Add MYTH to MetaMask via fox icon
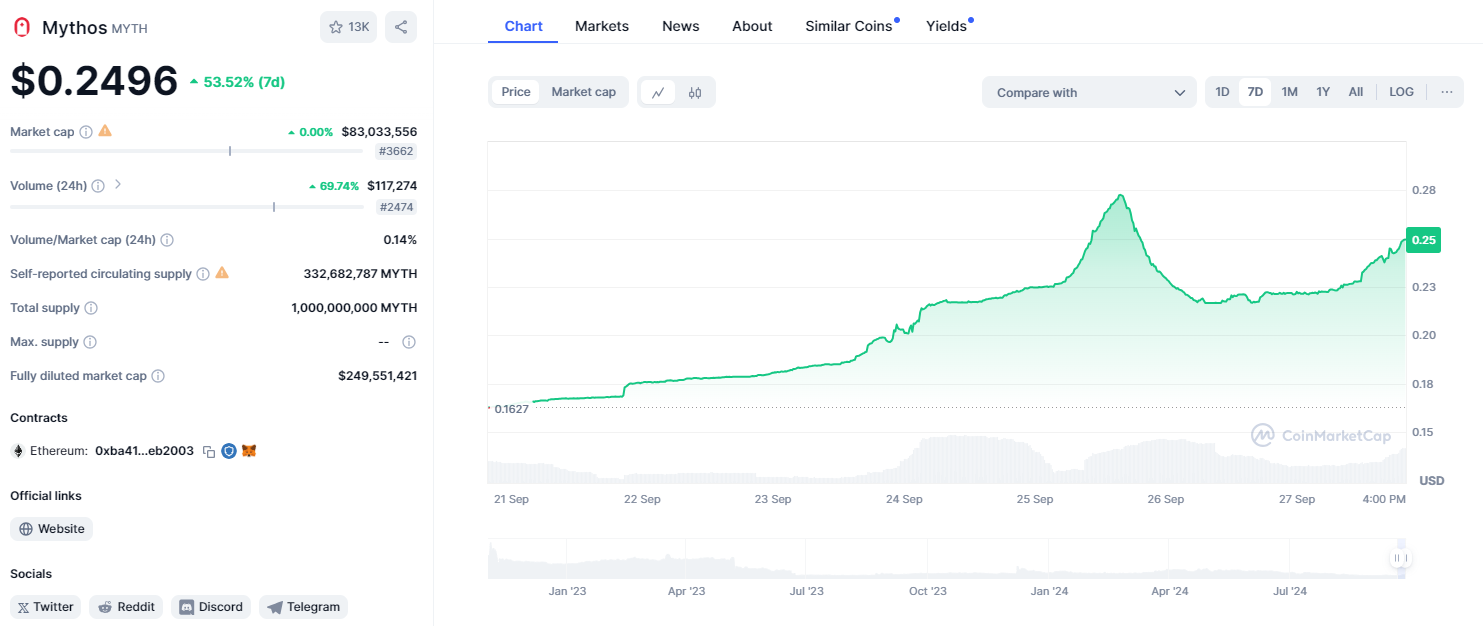Screen dimensions: 1483x626 tap(249, 450)
